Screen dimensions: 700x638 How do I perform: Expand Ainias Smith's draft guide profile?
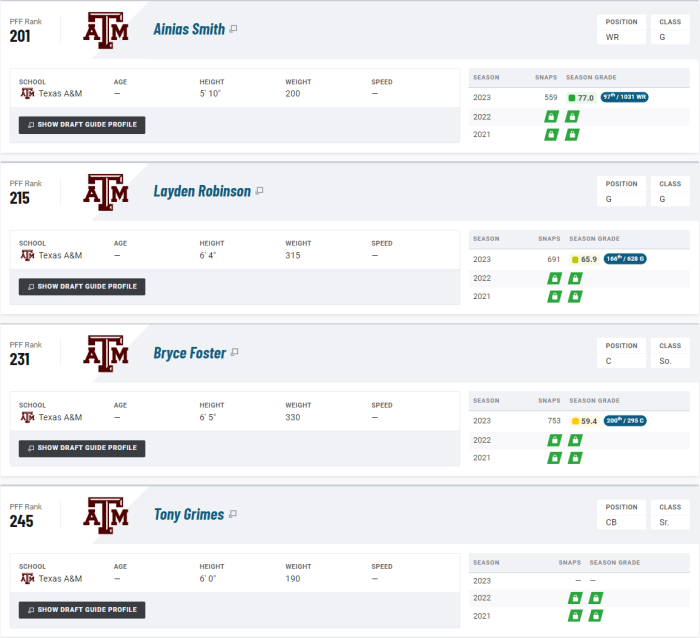coord(82,125)
